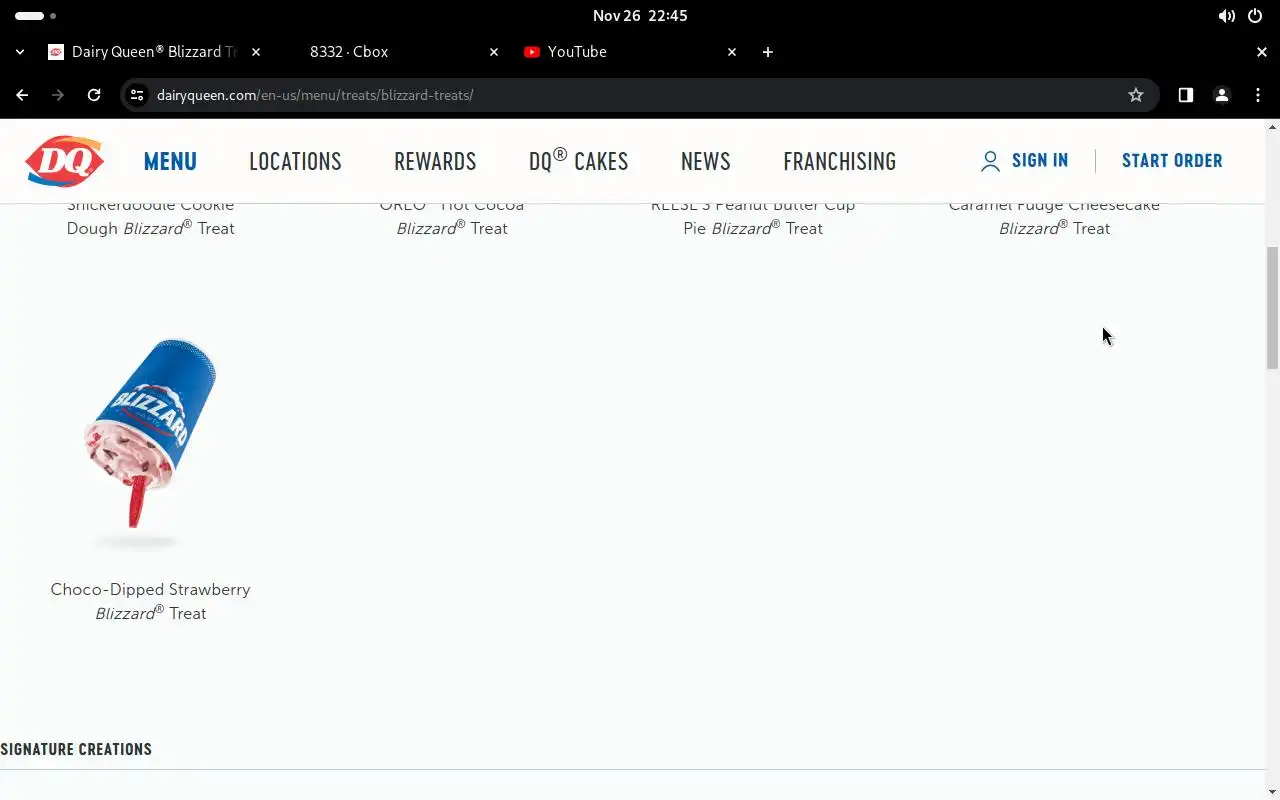
Task: Click the tab search dropdown arrow
Action: pyautogui.click(x=20, y=52)
